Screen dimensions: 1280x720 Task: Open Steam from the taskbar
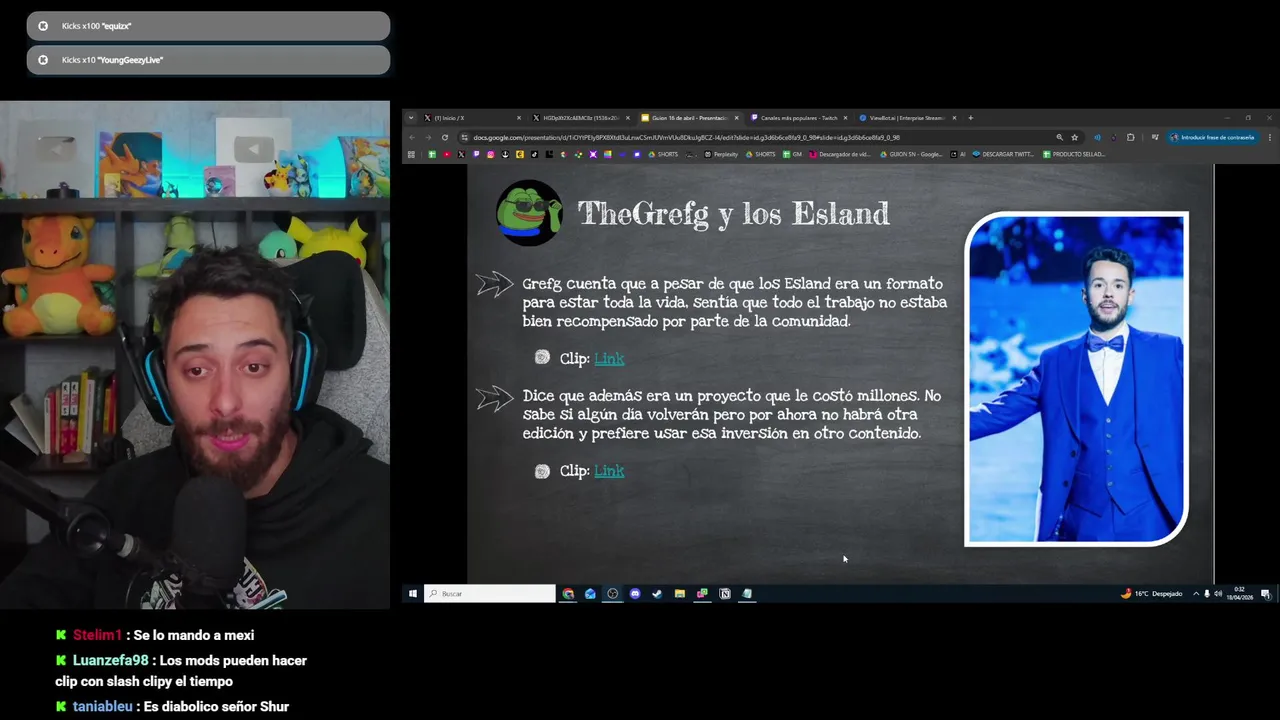(x=657, y=594)
